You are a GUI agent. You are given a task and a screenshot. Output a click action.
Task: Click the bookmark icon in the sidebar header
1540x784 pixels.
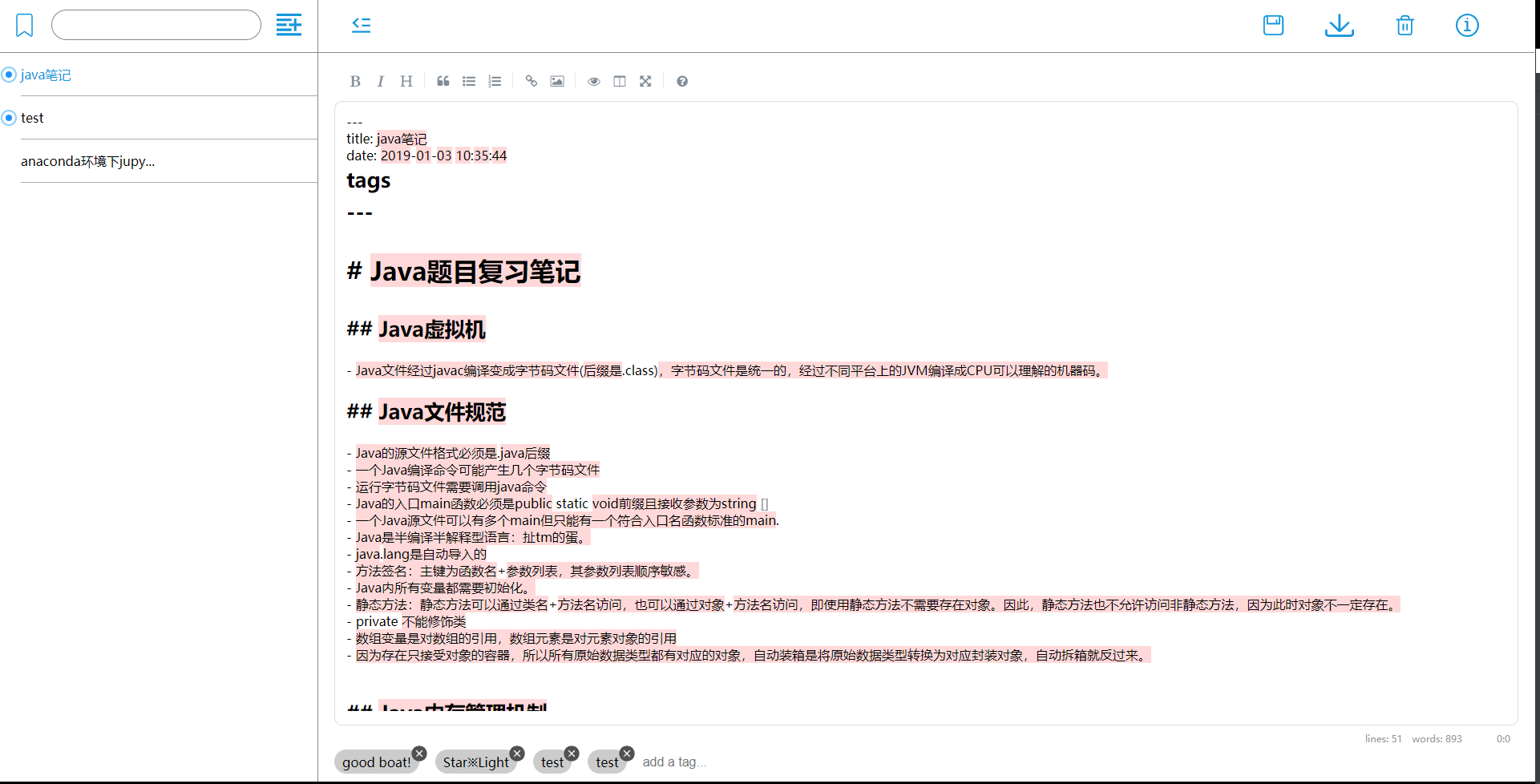click(25, 25)
